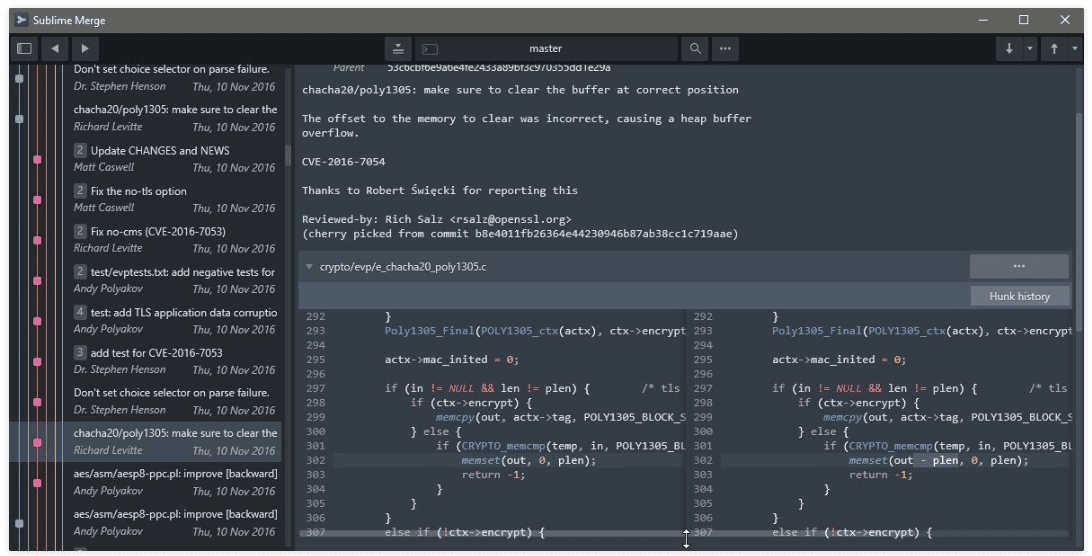Click 'Reviewed-by: Rich Salz' line in message
The width and height of the screenshot is (1092, 556).
click(x=437, y=219)
